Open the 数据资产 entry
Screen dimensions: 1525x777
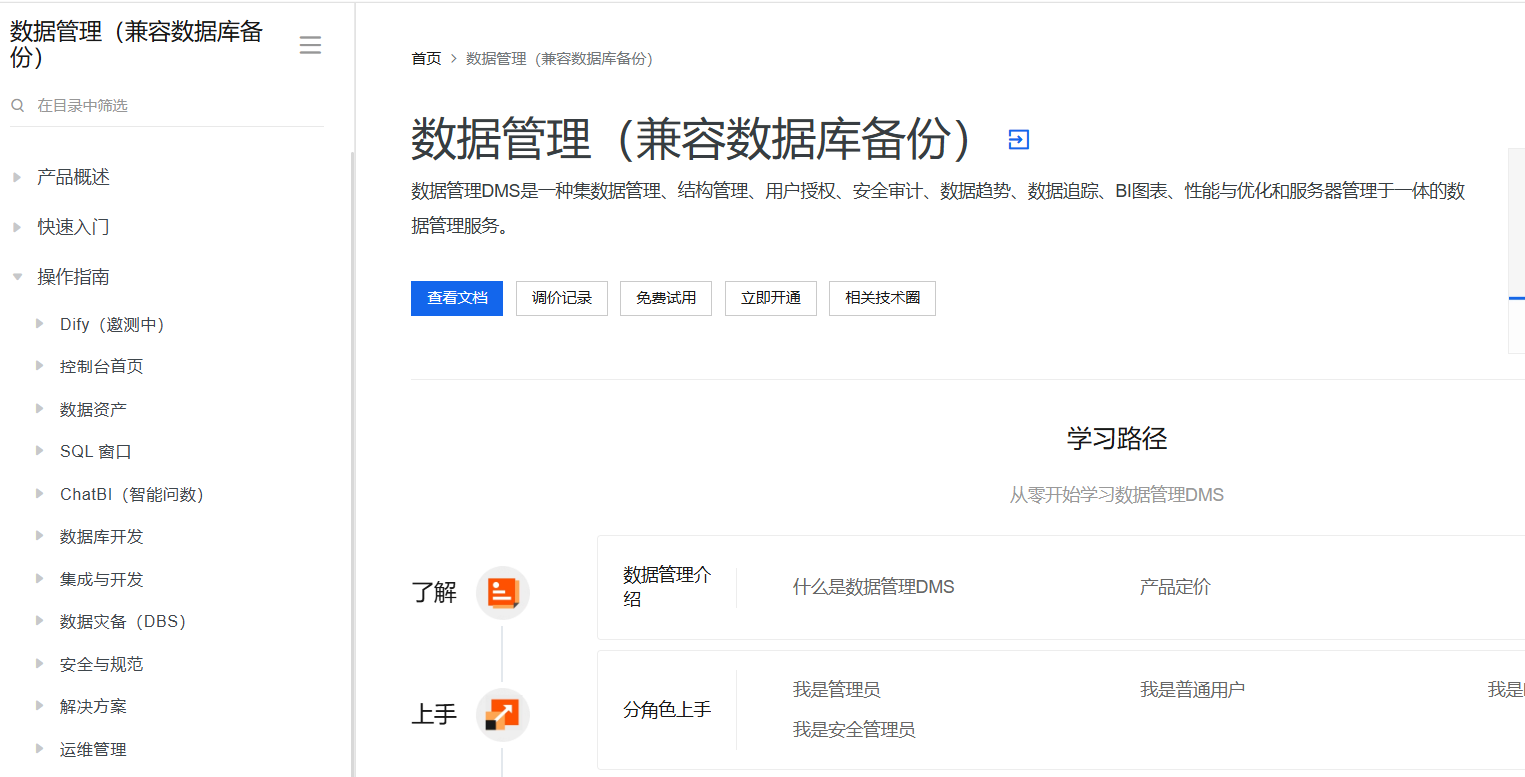(93, 409)
